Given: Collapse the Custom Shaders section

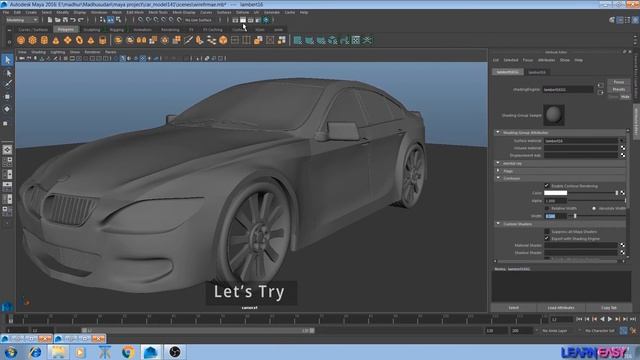Looking at the screenshot, I should pos(498,224).
